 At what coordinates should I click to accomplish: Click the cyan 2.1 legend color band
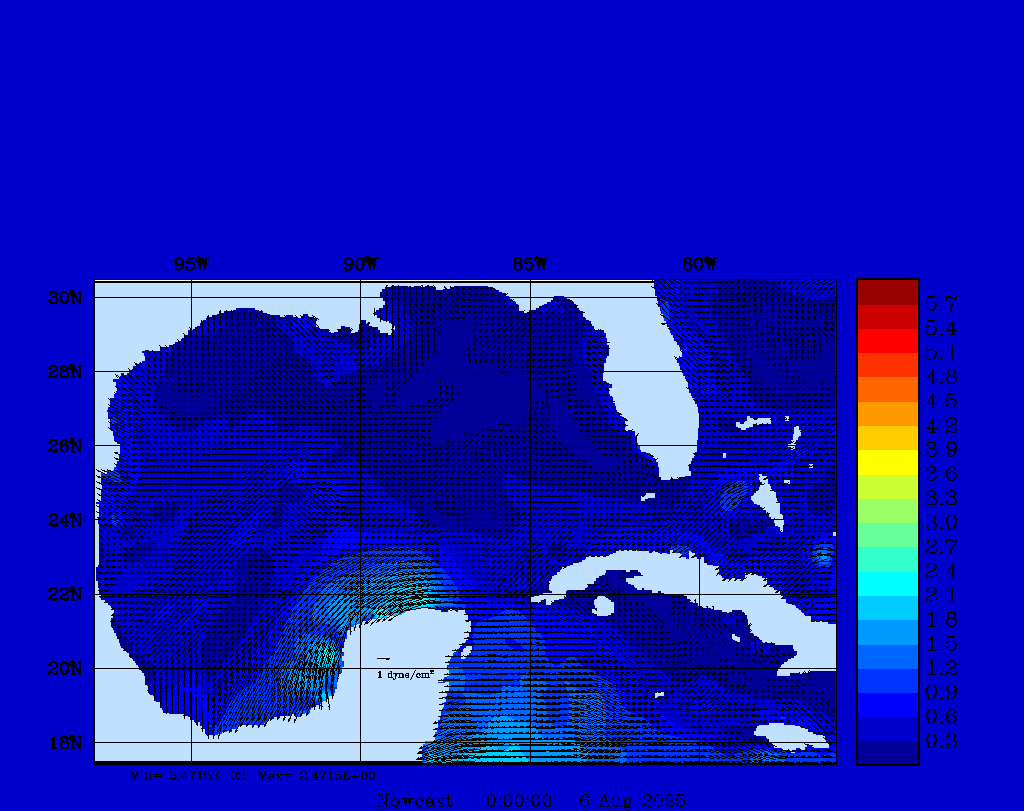point(887,584)
